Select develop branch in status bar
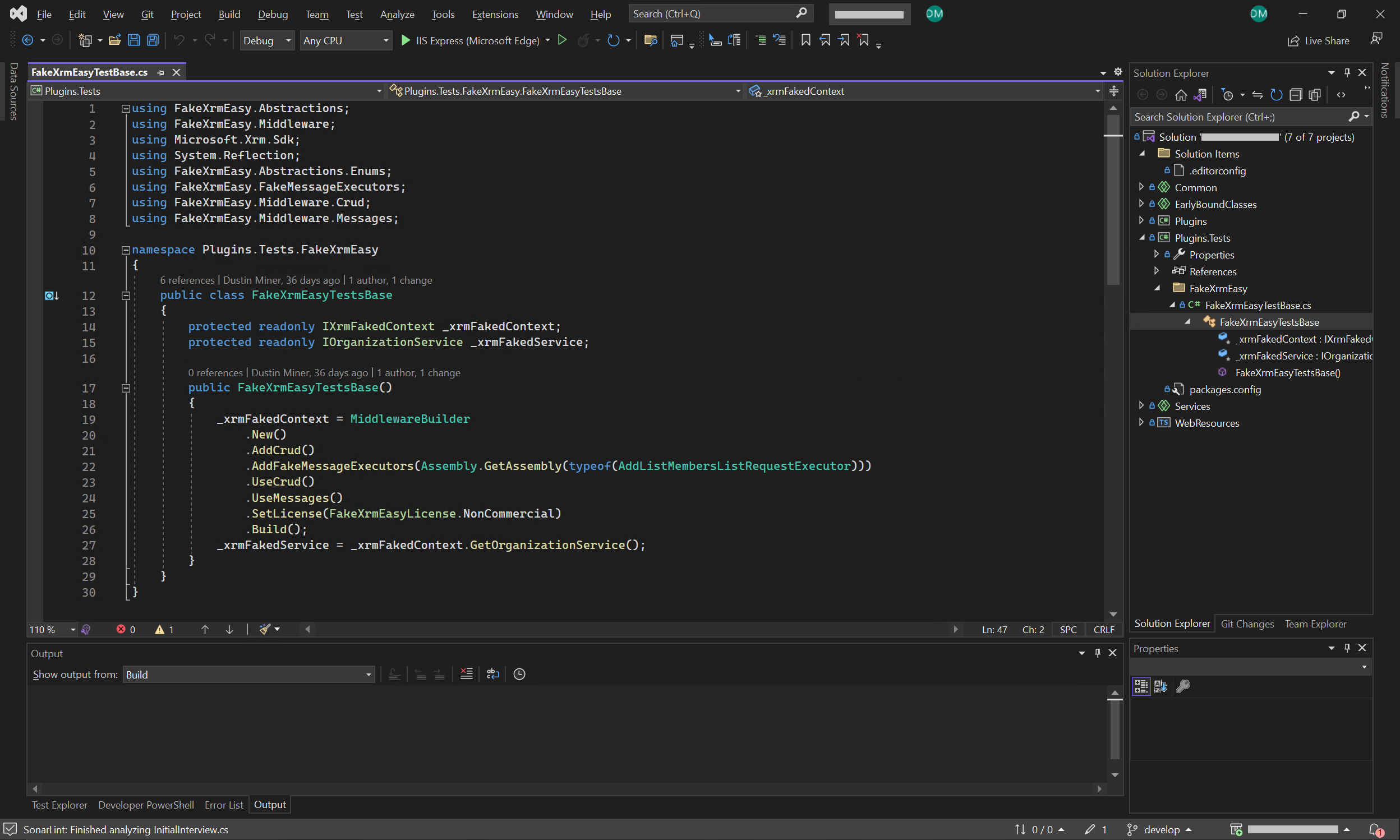Viewport: 1400px width, 840px height. pyautogui.click(x=1161, y=829)
